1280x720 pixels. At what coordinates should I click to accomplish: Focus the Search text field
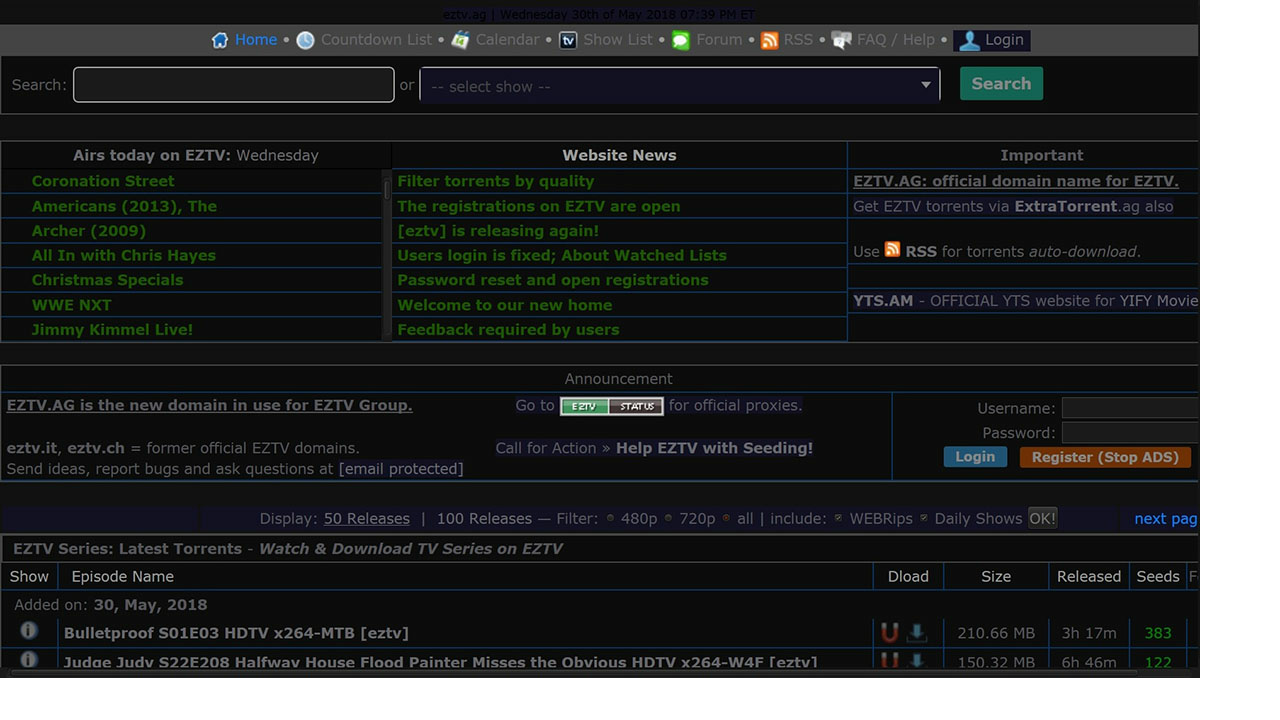234,84
